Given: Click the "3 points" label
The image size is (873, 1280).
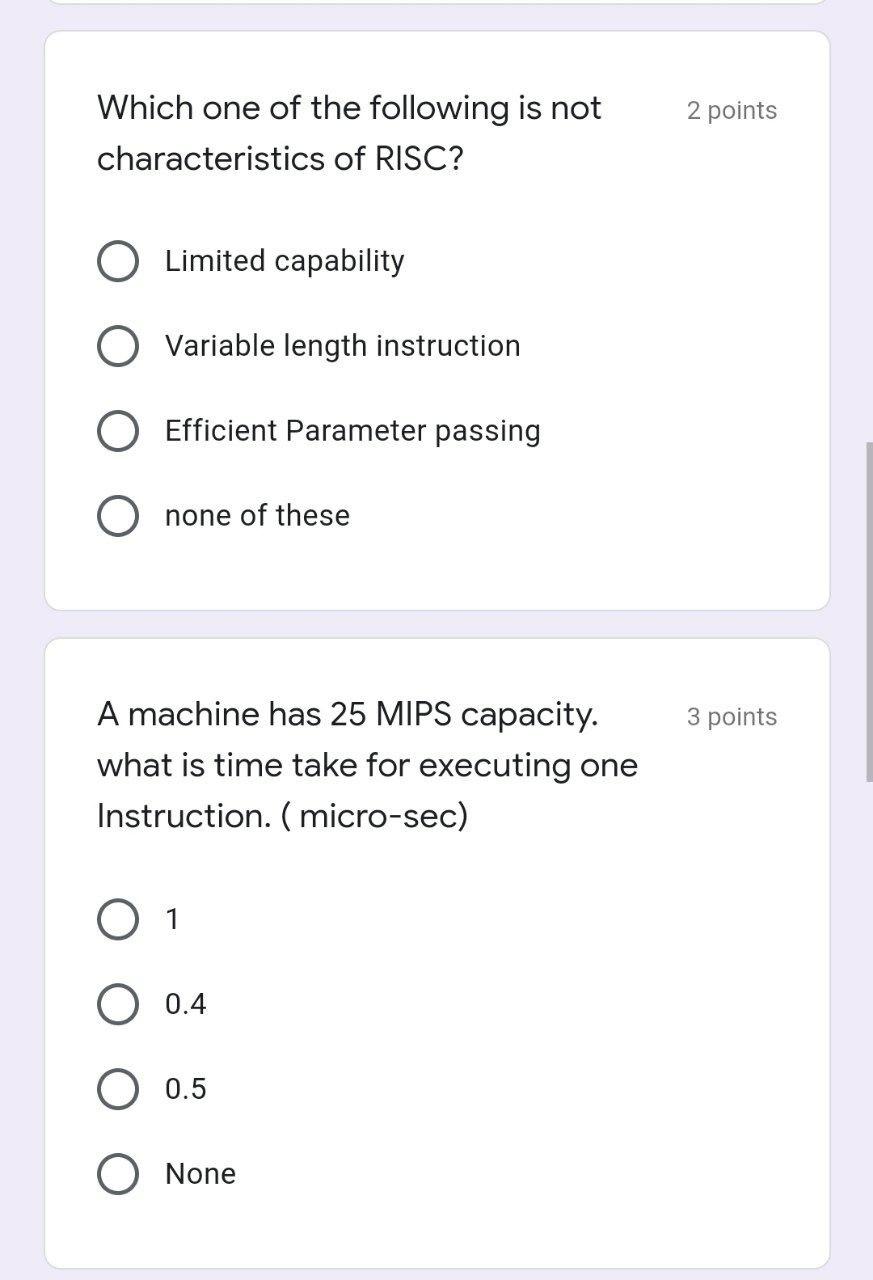Looking at the screenshot, I should coord(731,717).
